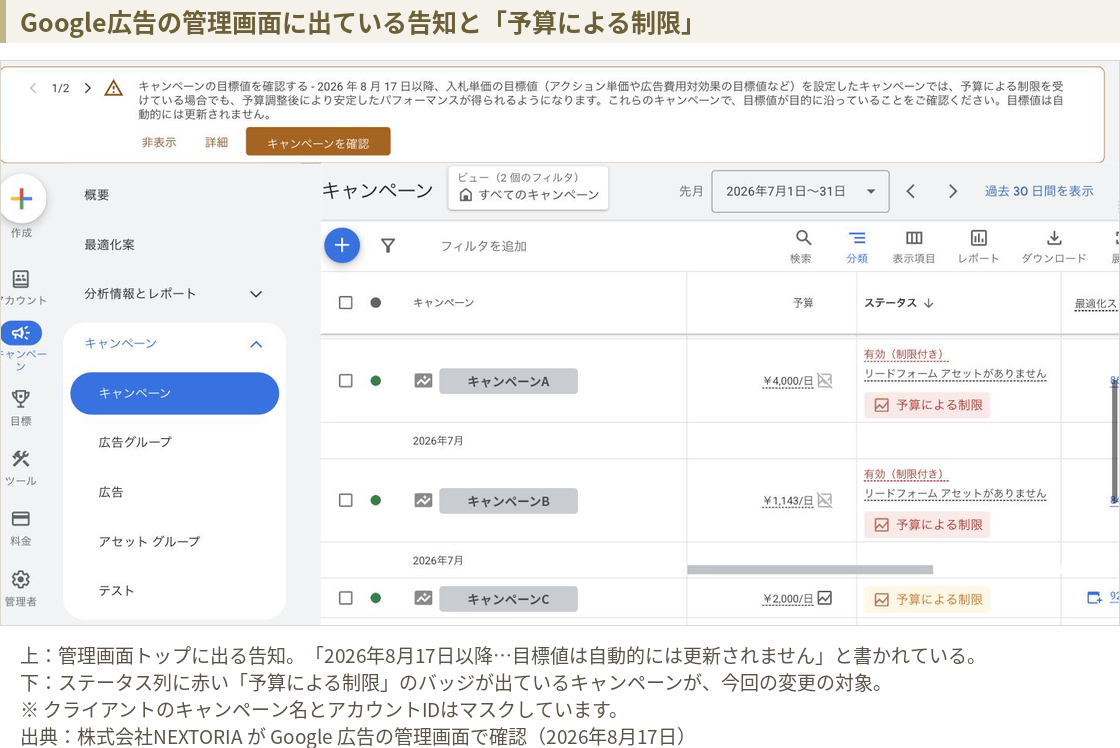Select アセット グループ in the navigation
The width and height of the screenshot is (1120, 748).
pyautogui.click(x=149, y=542)
